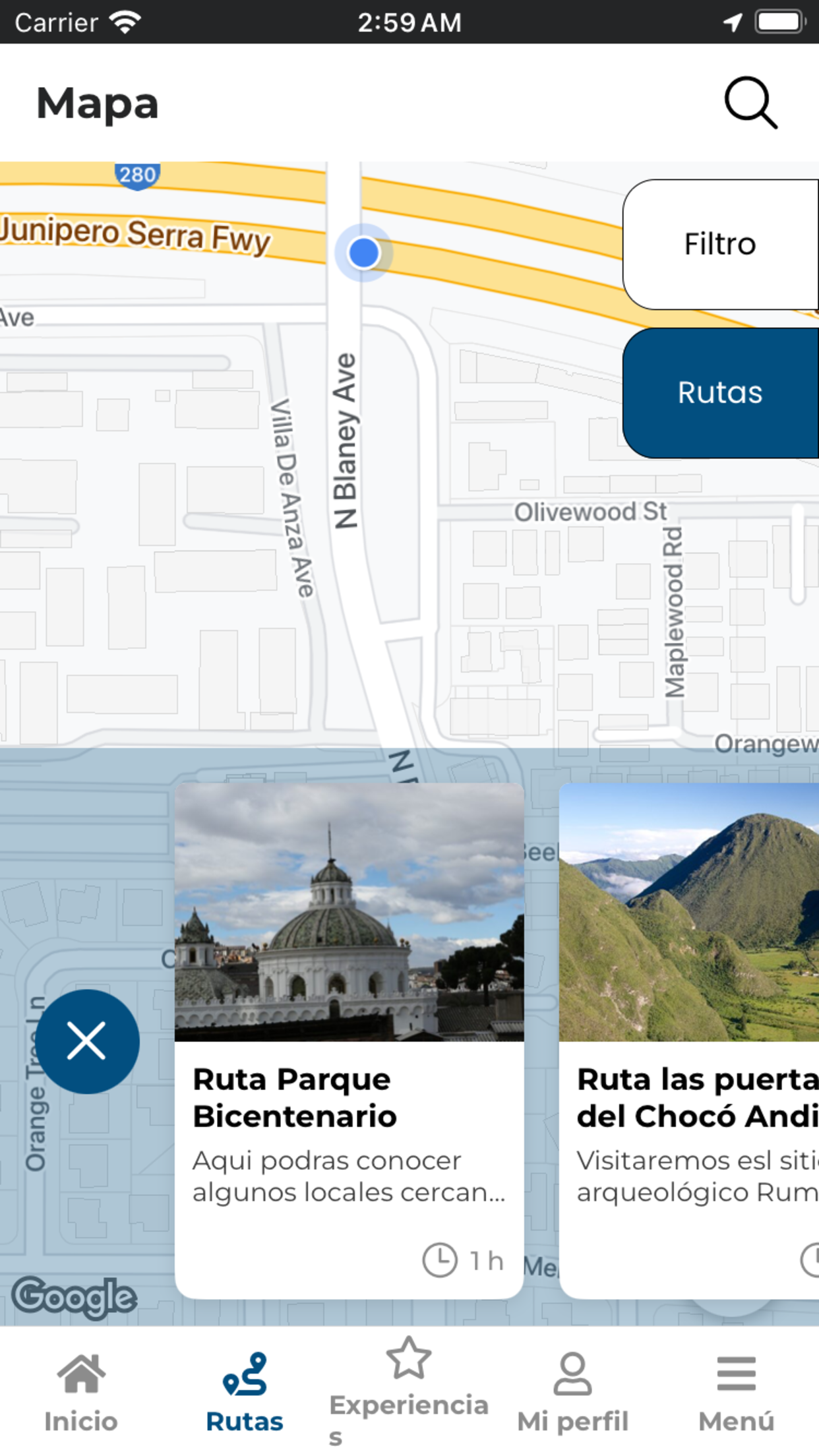This screenshot has height=1456, width=819.
Task: Open the Mi perfil tab
Action: (572, 1393)
